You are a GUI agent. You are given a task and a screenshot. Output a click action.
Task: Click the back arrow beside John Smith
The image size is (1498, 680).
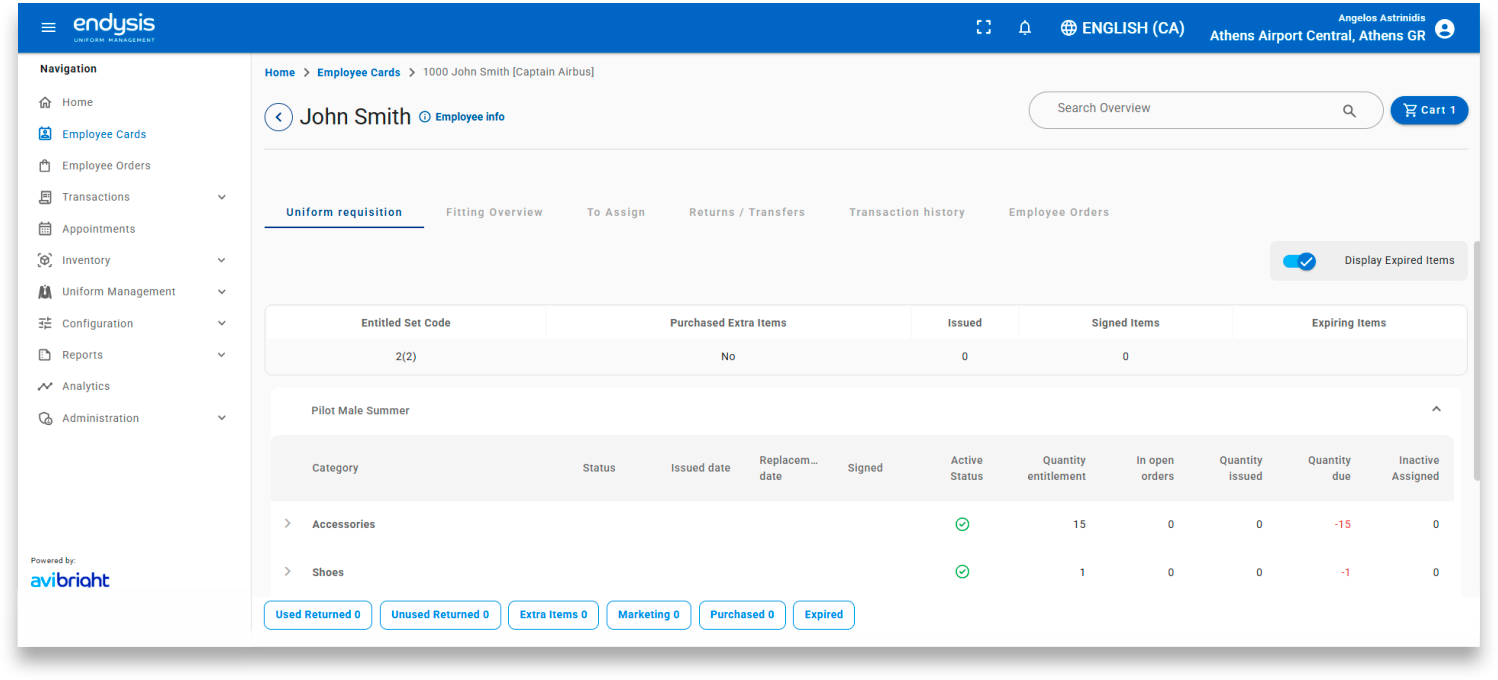278,117
